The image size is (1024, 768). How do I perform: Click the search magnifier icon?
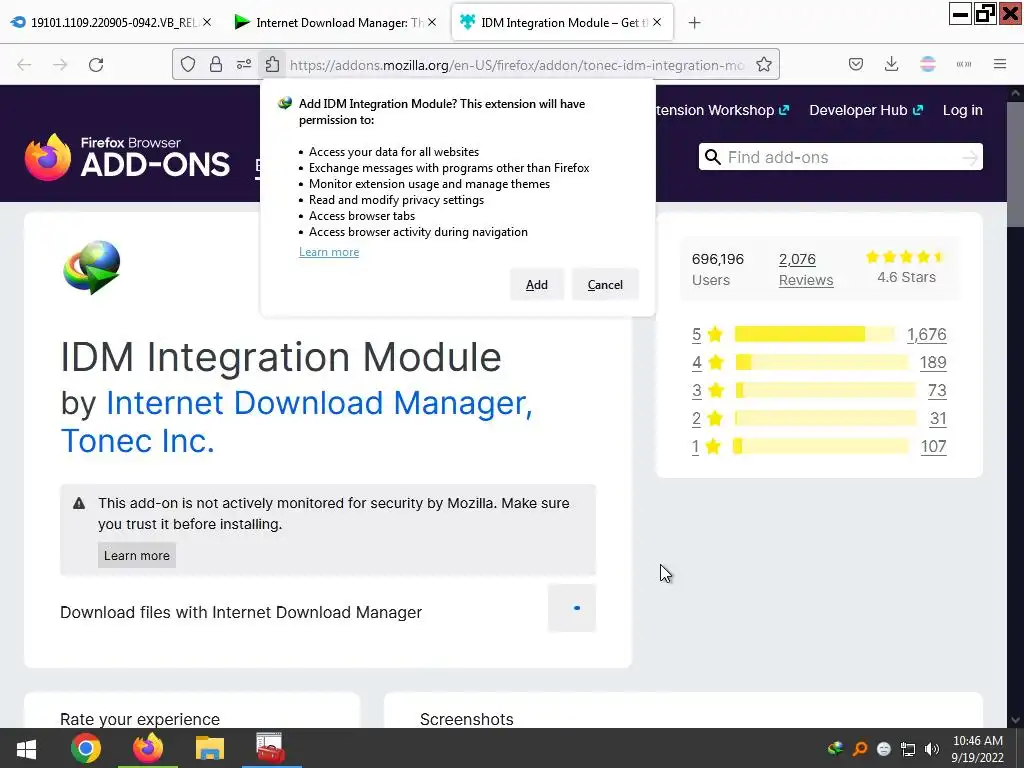(x=712, y=157)
